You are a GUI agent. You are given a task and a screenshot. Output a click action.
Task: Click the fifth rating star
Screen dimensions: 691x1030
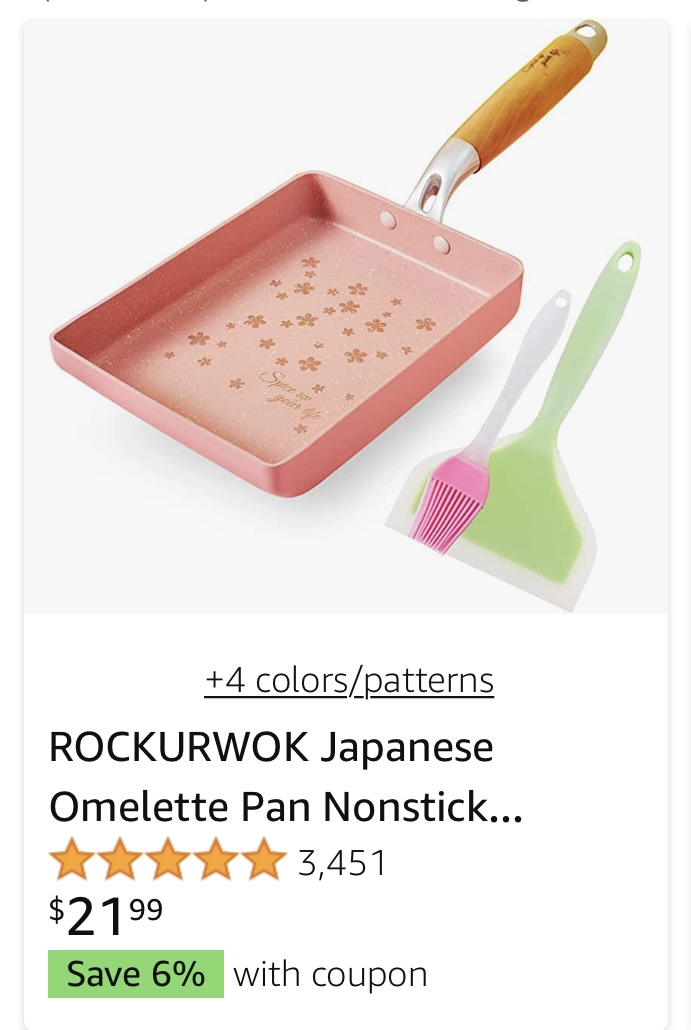263,859
